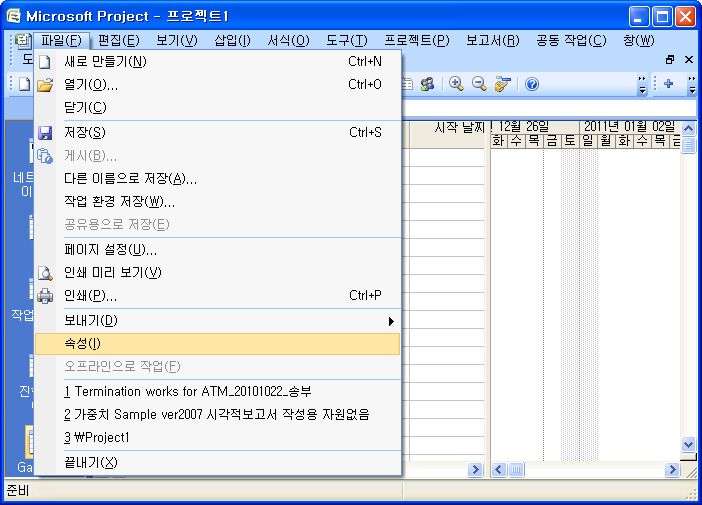Image resolution: width=702 pixels, height=505 pixels.
Task: Click the Go To Selected Task toolbar icon
Action: pos(503,84)
